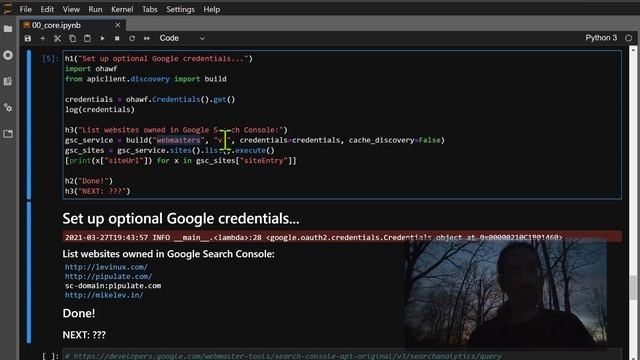This screenshot has width=640, height=360.
Task: Click the Jupyter logo icon
Action: (x=7, y=9)
